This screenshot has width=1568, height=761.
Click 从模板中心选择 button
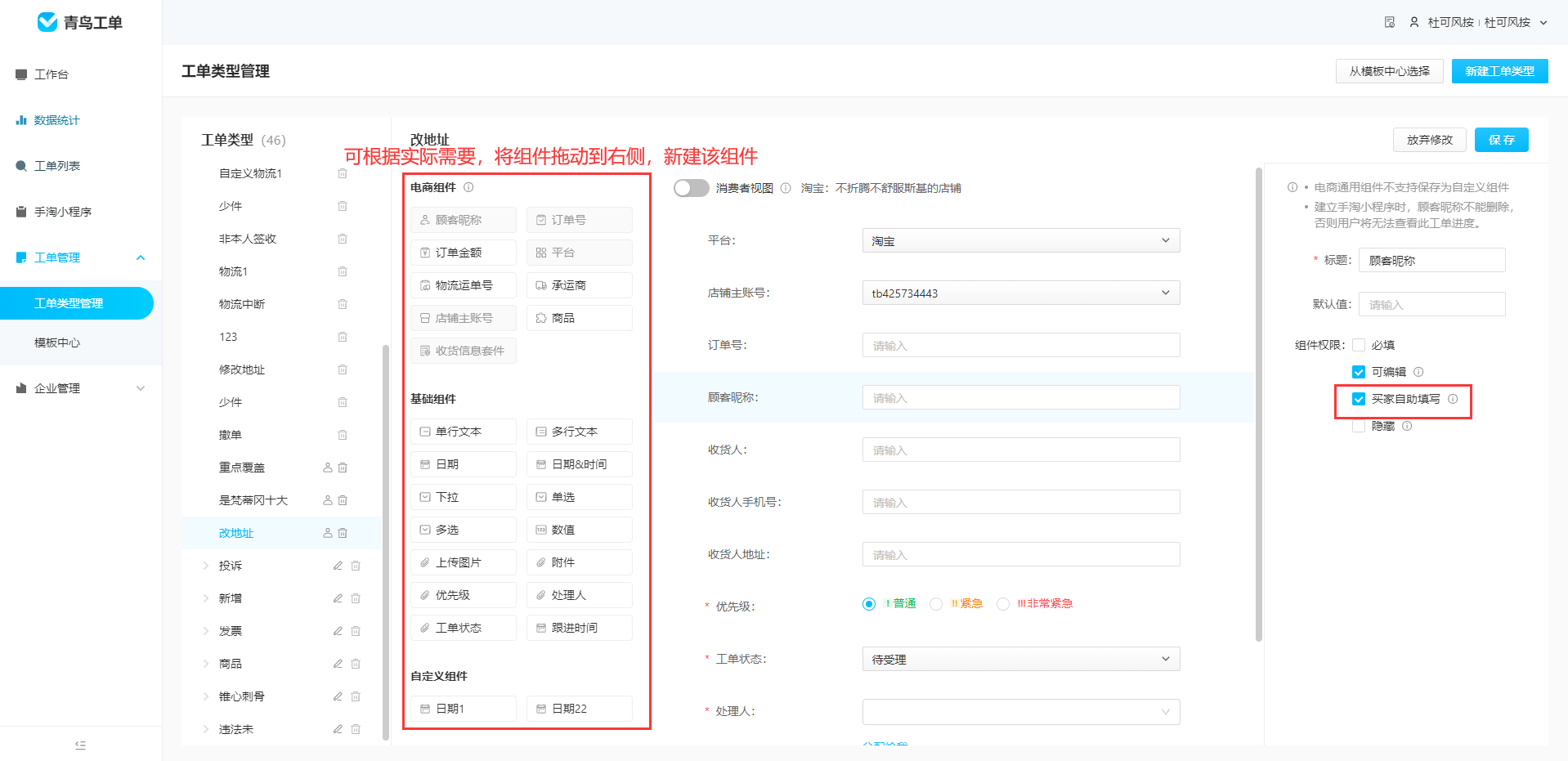click(1390, 71)
